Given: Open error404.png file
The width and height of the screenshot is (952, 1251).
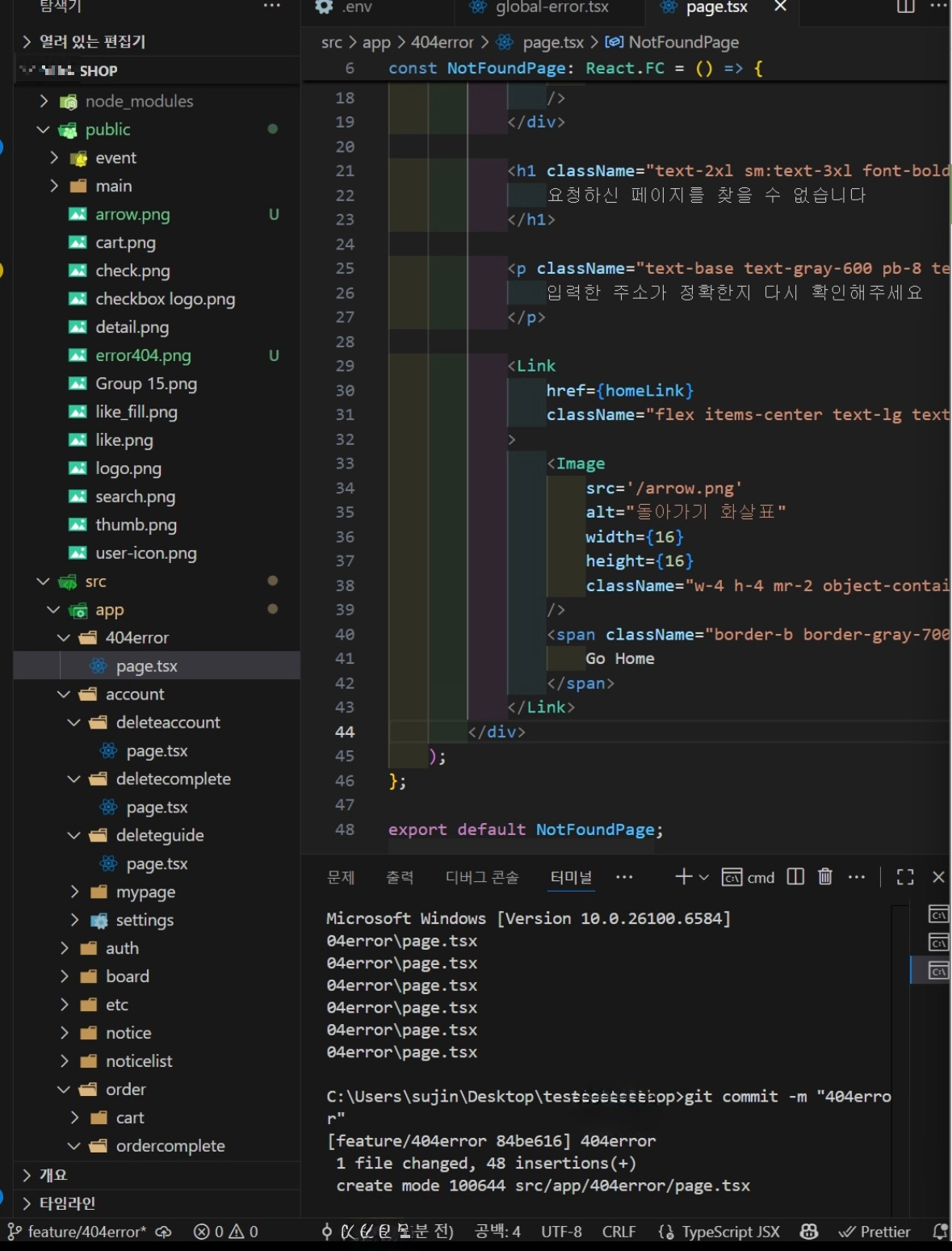Looking at the screenshot, I should (143, 355).
